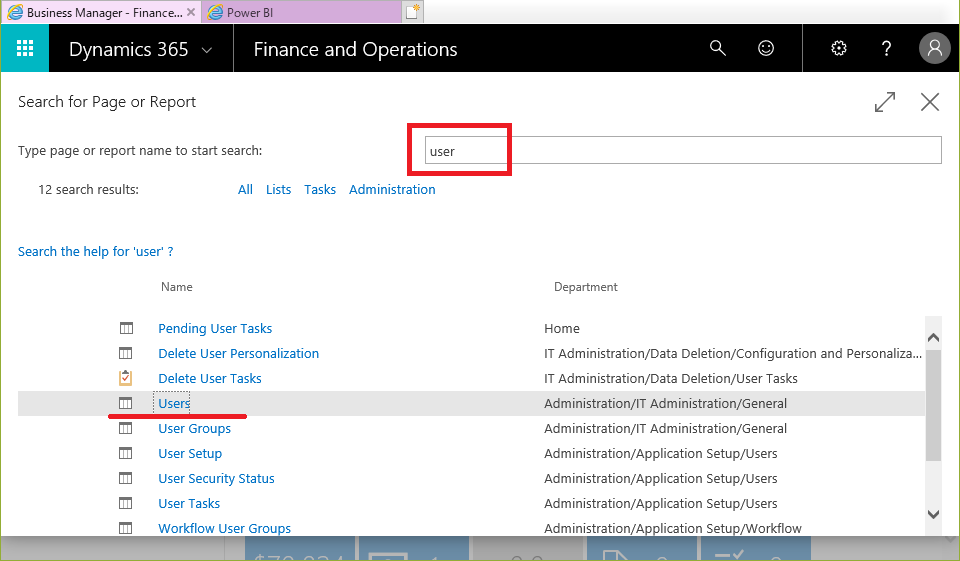Viewport: 960px width, 561px height.
Task: Click department cell of Workflow User Groups
Action: 673,529
